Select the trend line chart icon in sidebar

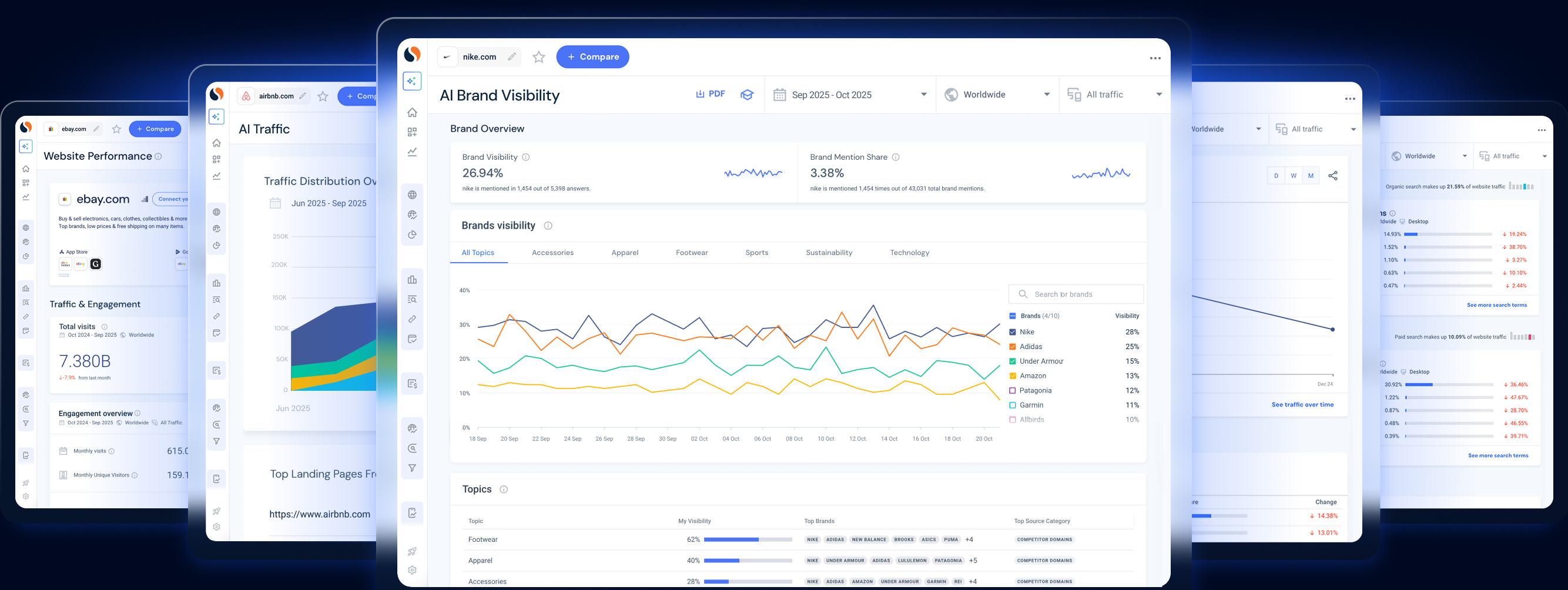point(412,152)
